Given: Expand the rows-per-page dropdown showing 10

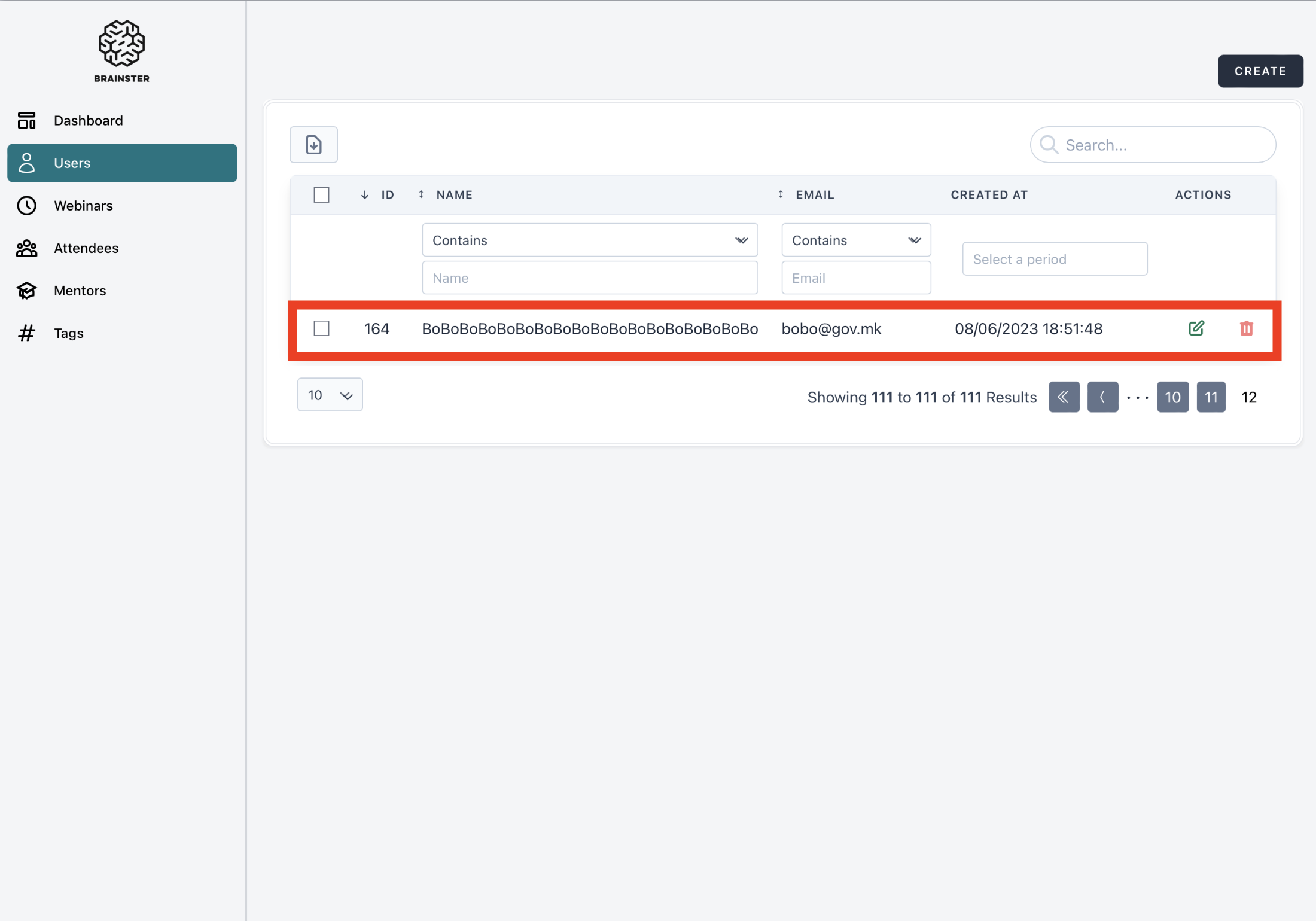Looking at the screenshot, I should [x=330, y=395].
